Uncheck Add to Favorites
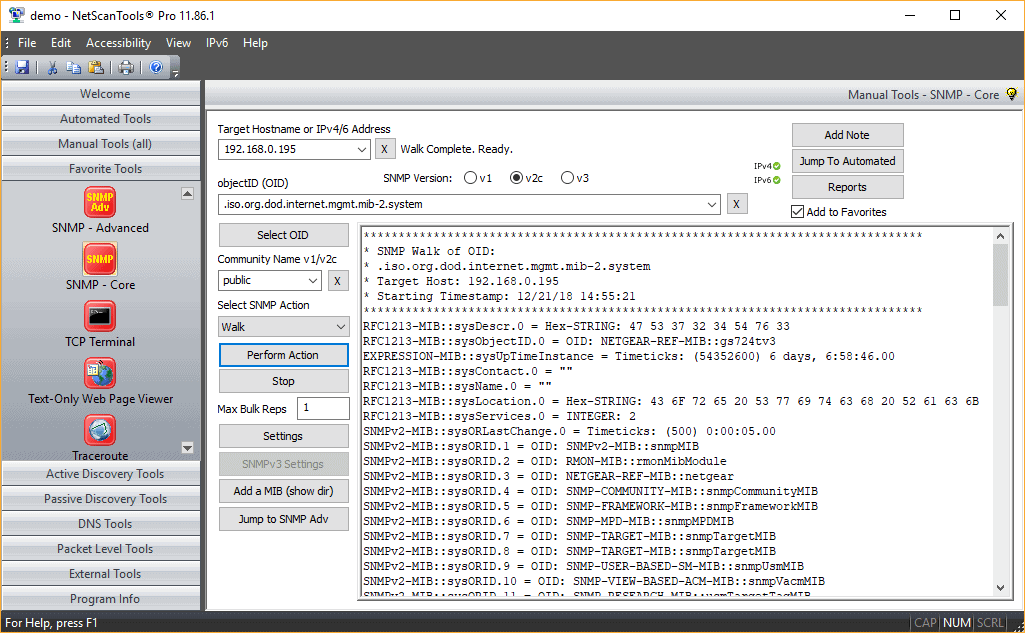Viewport: 1025px width, 633px height. pos(797,211)
